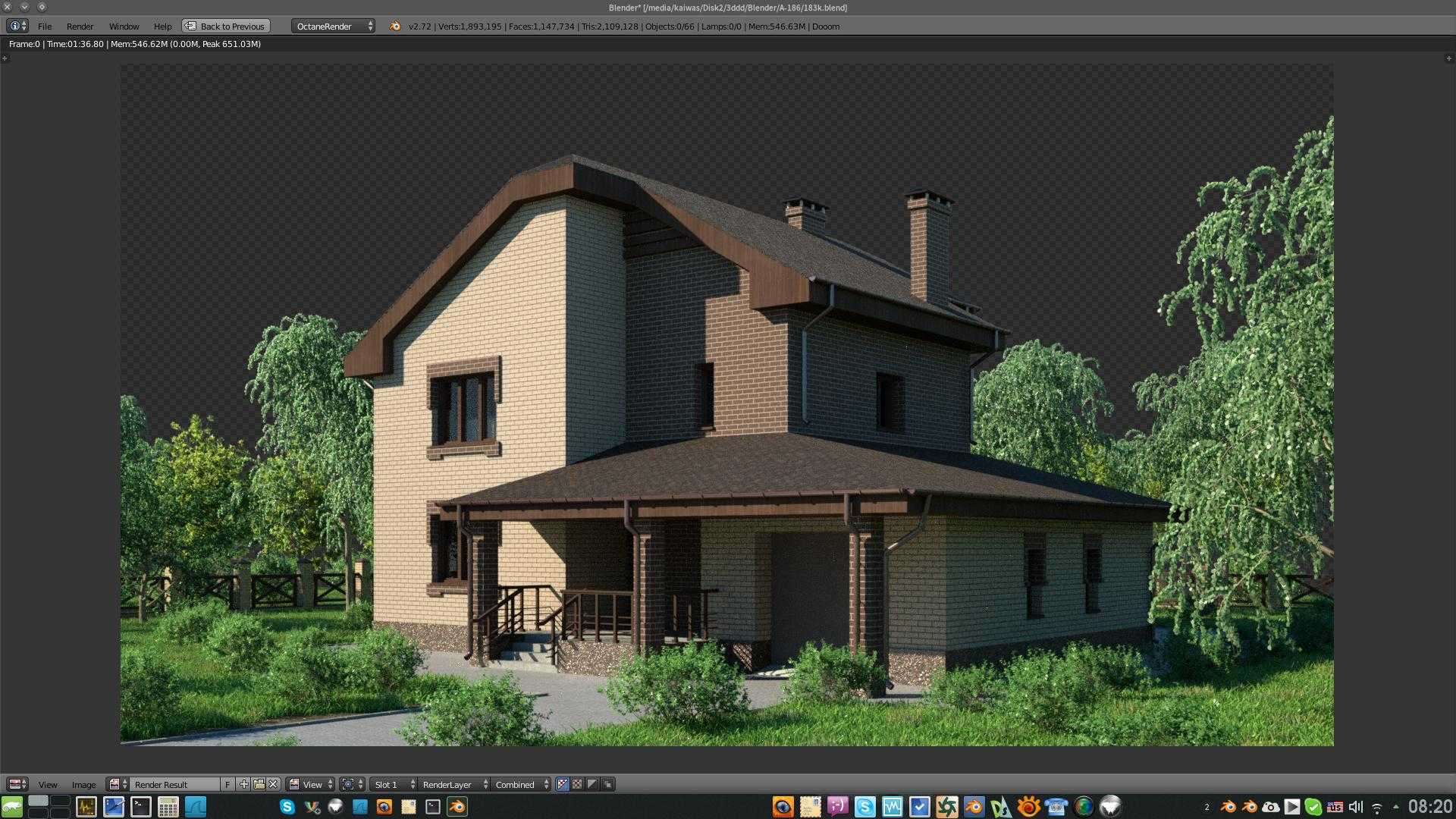This screenshot has height=819, width=1456.
Task: Open the File menu
Action: point(43,26)
